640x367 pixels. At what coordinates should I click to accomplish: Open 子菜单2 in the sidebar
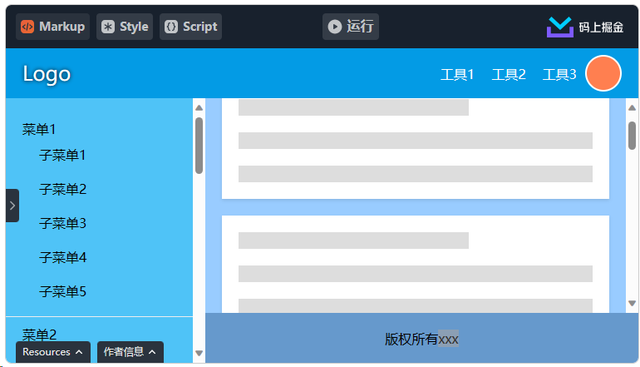point(62,189)
